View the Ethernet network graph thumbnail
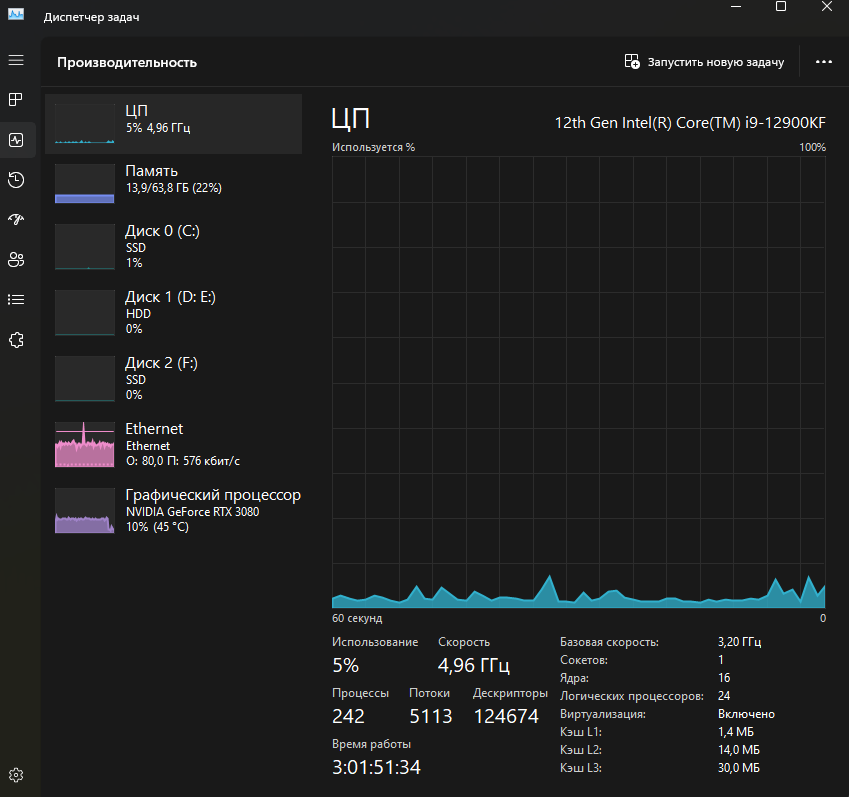 85,444
